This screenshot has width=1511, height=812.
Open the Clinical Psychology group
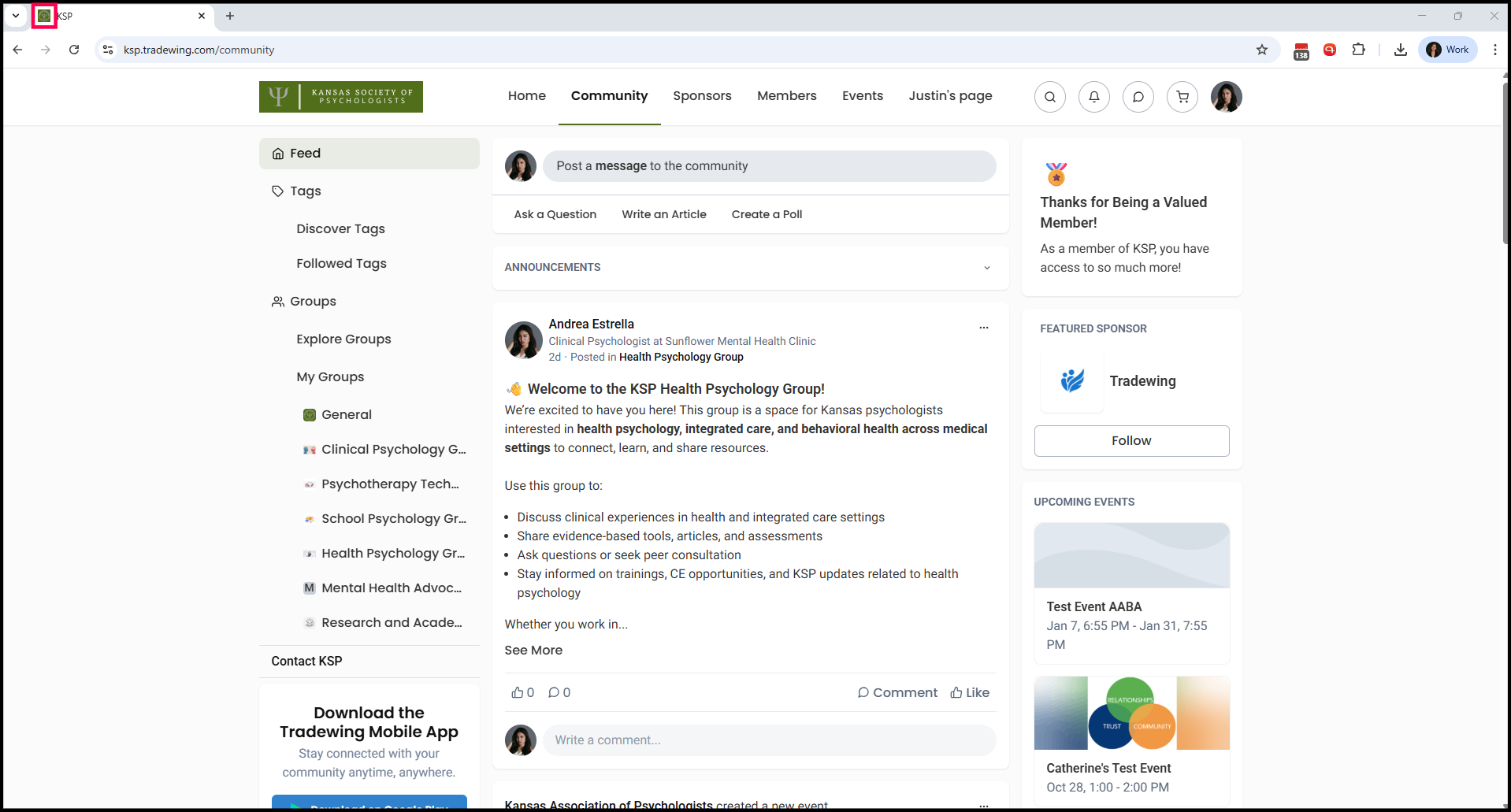tap(392, 449)
